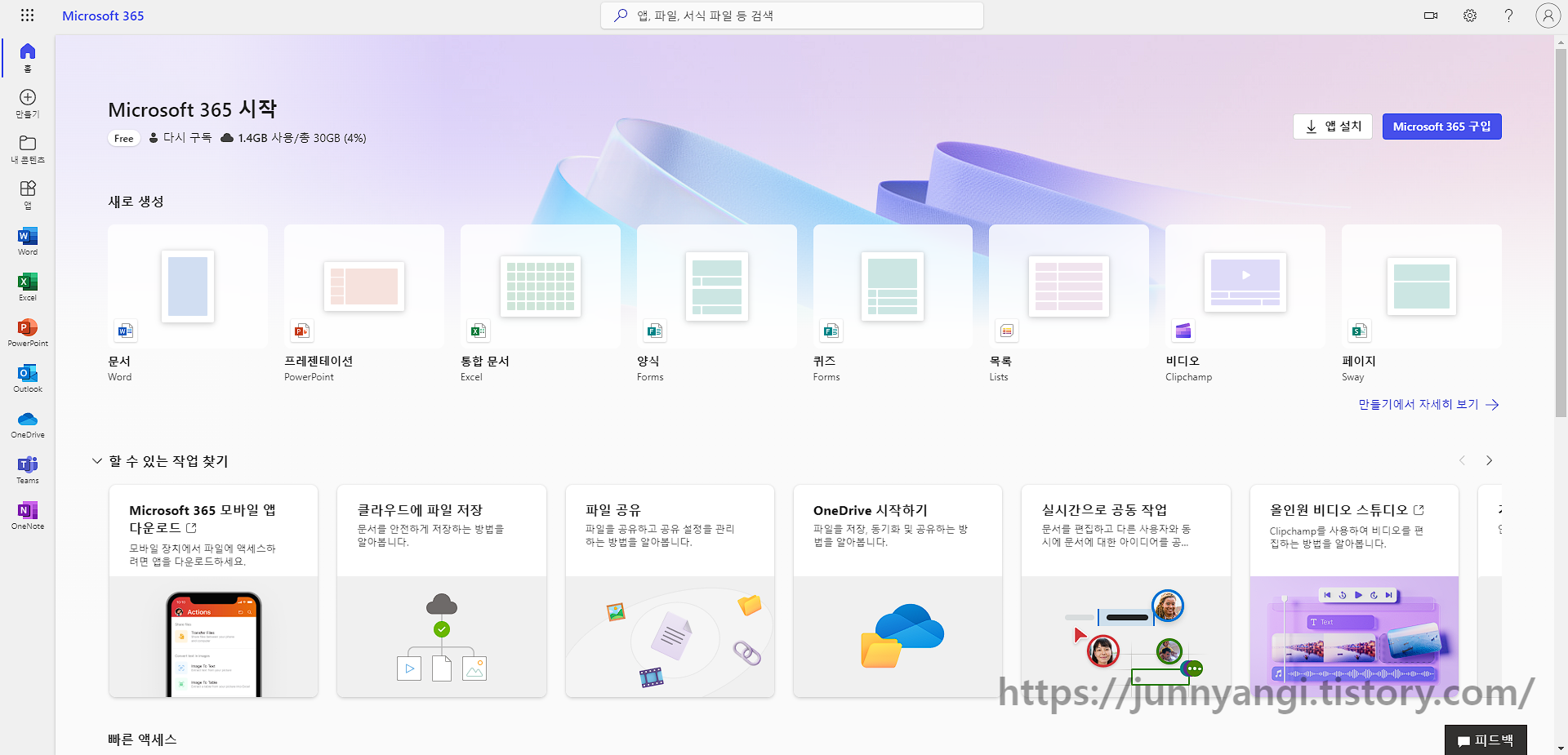1568x755 pixels.
Task: Open the help question mark icon
Action: (1508, 16)
